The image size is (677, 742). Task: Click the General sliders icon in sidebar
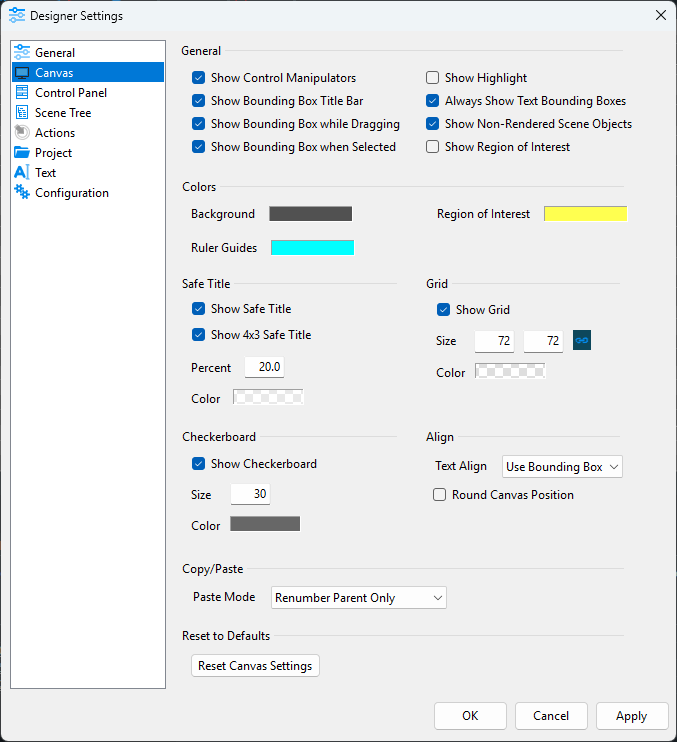pyautogui.click(x=22, y=53)
